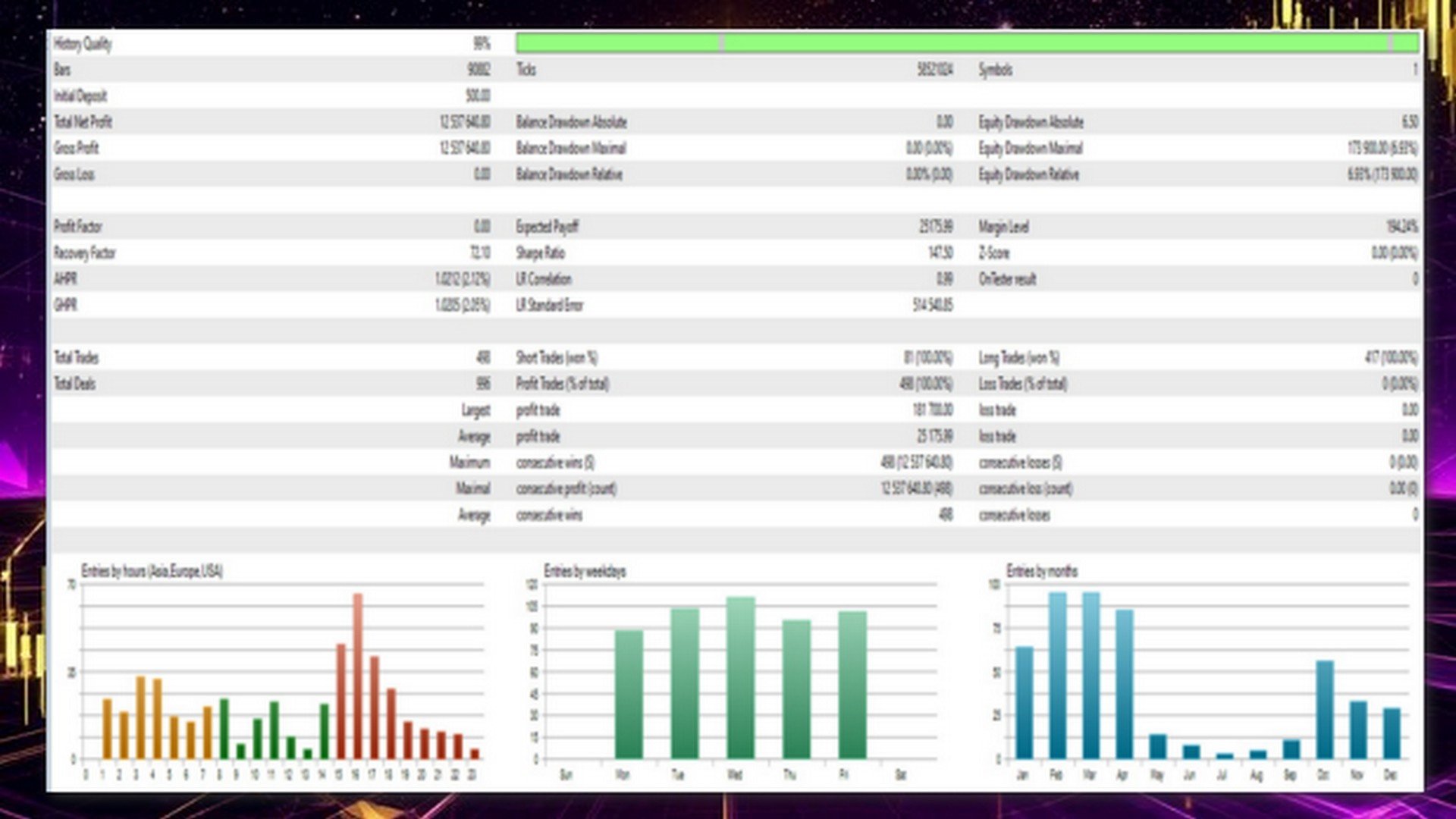The image size is (1456, 819).
Task: Select the Total Deals label
Action: click(x=75, y=384)
